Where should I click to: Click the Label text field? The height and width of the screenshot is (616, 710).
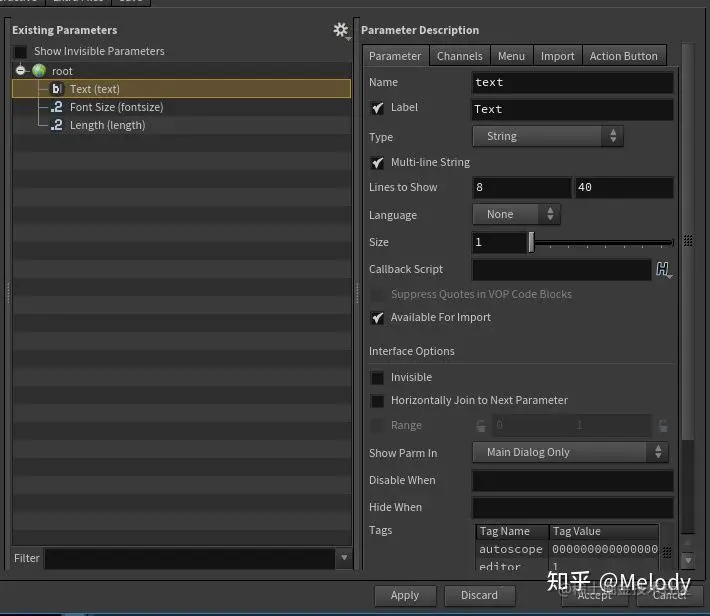click(572, 110)
